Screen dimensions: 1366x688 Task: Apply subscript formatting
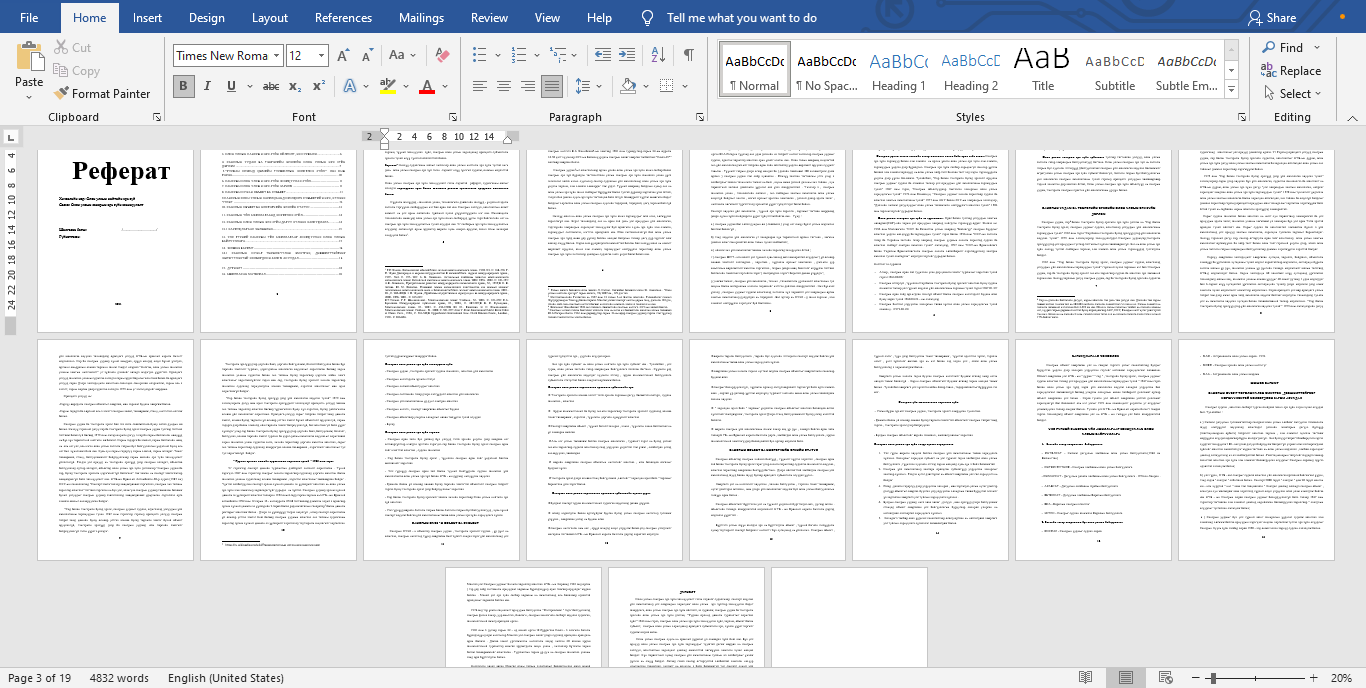coord(295,86)
